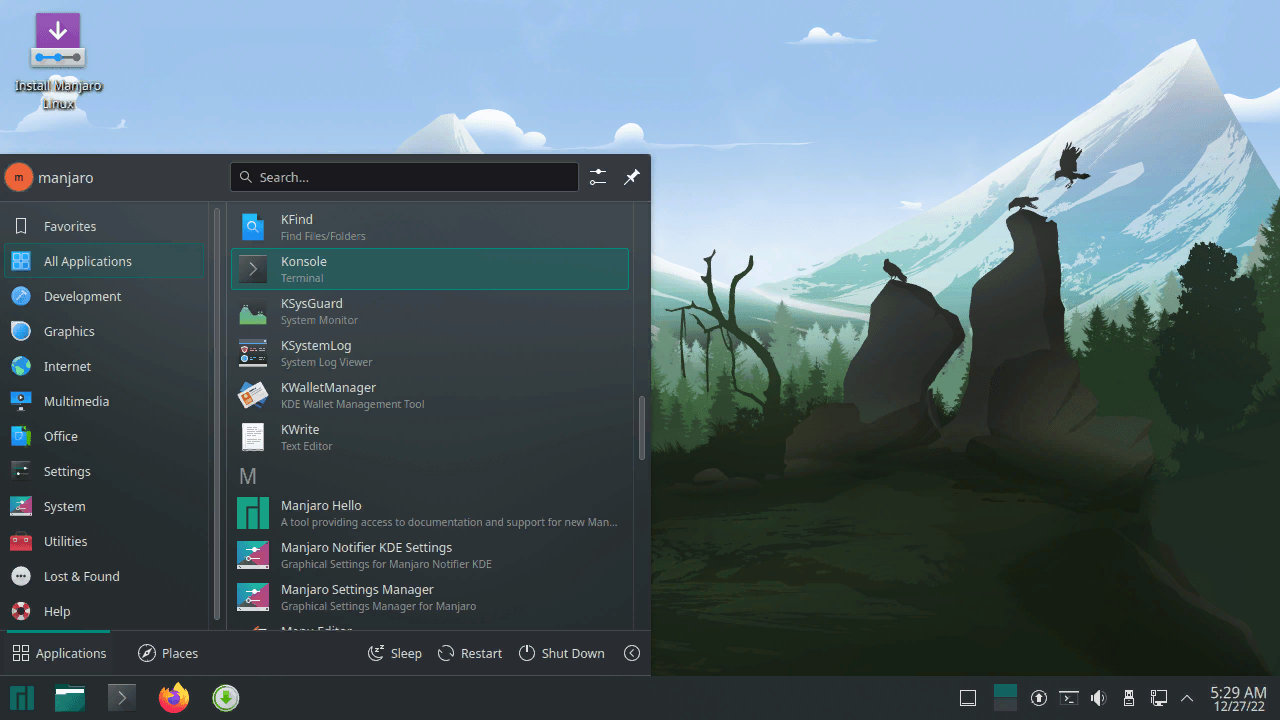Launch KWrite text editor
Screen dimensions: 1280x720
pos(430,437)
